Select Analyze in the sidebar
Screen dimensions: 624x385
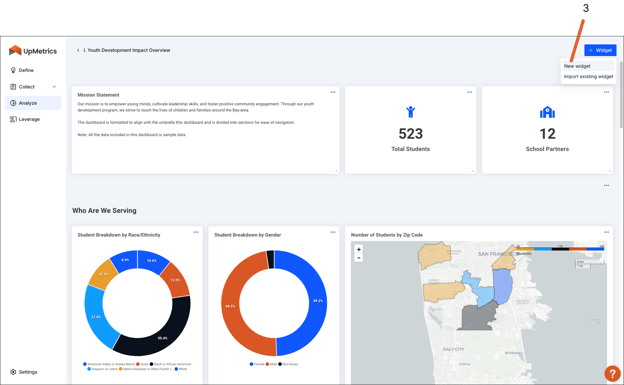coord(33,103)
